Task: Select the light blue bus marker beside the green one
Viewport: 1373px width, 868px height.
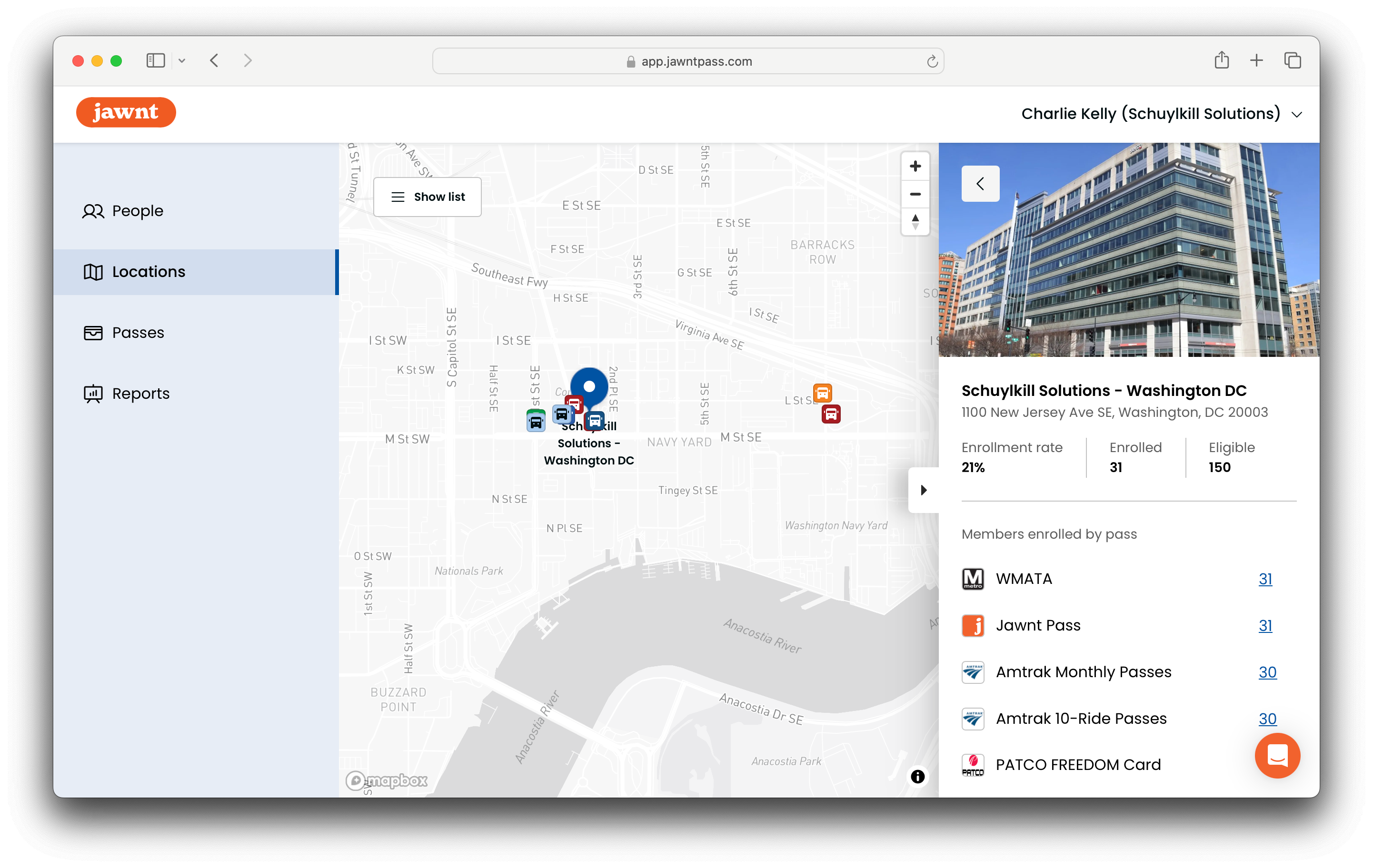Action: 562,414
